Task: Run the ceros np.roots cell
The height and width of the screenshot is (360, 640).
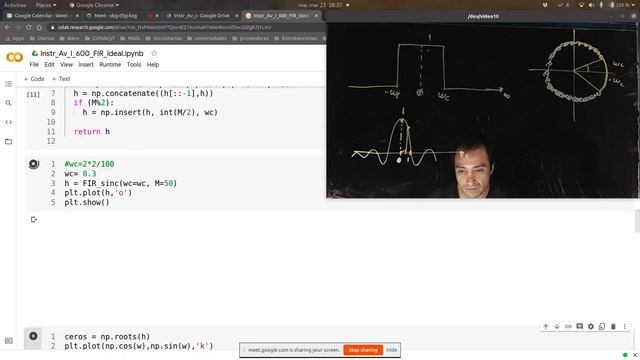Action: tap(33, 336)
